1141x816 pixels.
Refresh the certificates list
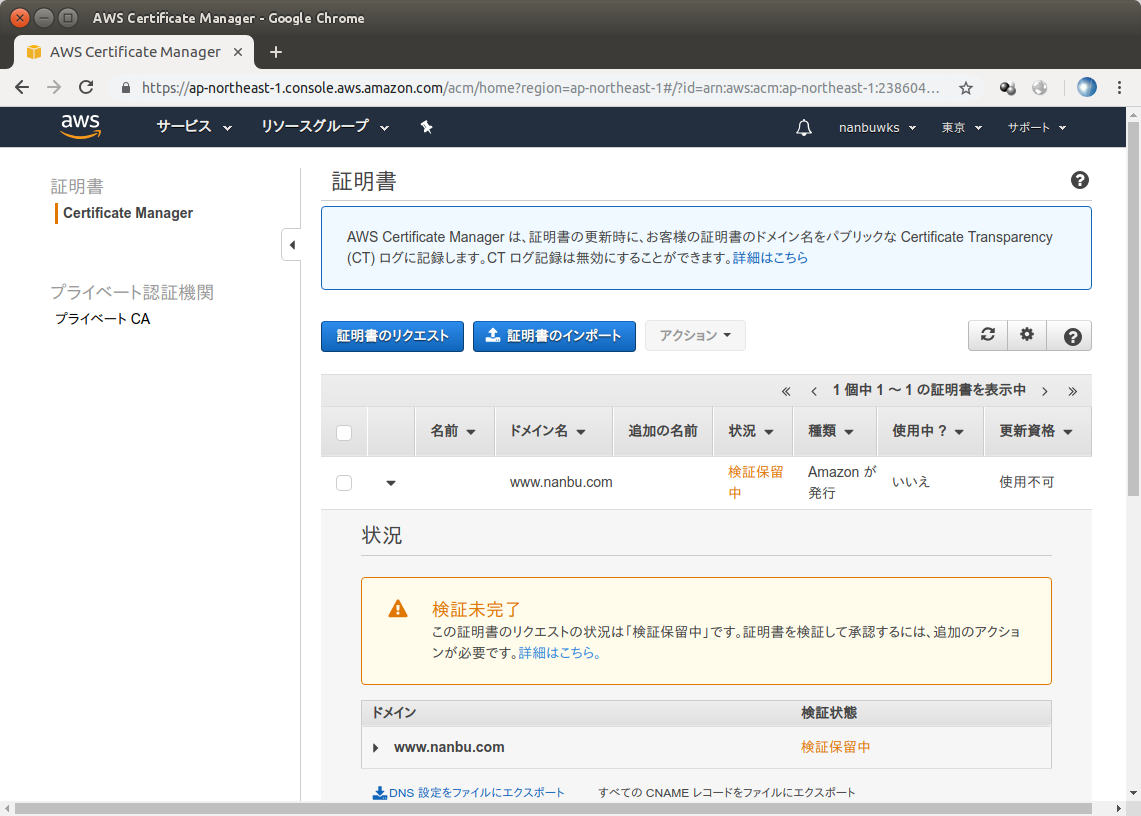(x=988, y=335)
